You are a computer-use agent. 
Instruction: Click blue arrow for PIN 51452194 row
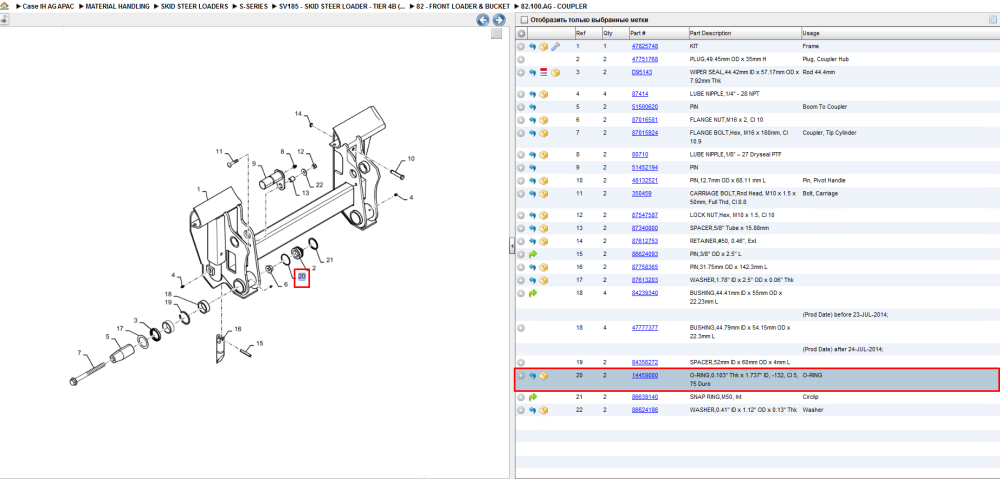click(532, 167)
